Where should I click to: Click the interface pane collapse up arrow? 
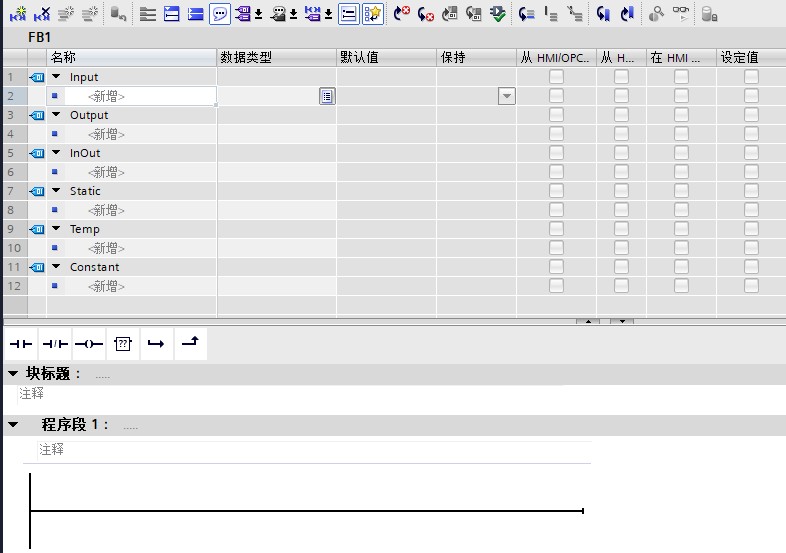point(588,321)
